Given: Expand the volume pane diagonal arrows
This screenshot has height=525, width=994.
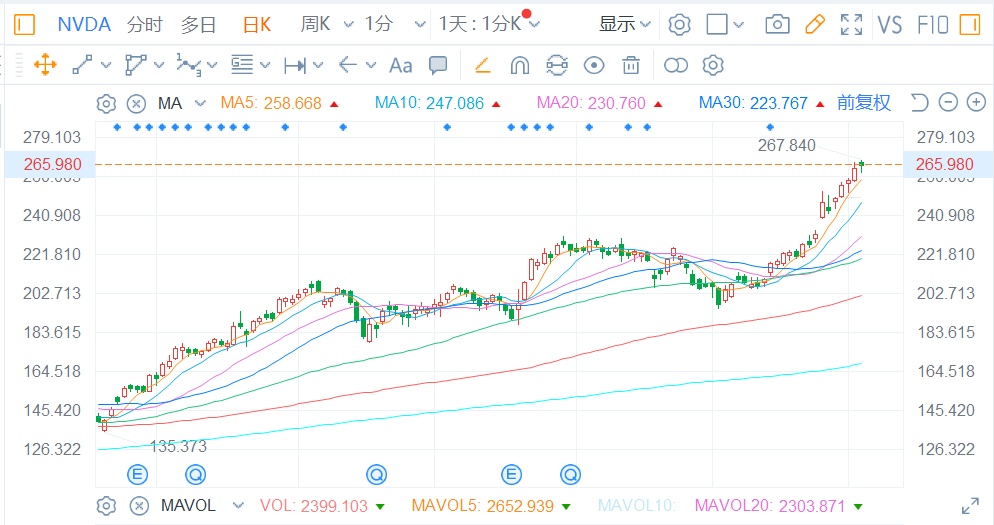Looking at the screenshot, I should [x=971, y=506].
